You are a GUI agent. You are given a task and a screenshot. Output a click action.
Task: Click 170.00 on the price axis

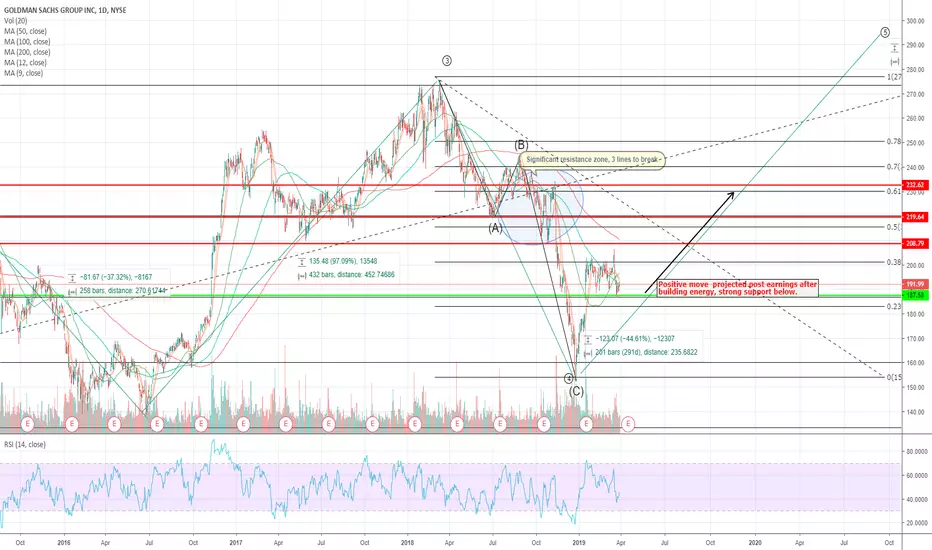coord(915,339)
